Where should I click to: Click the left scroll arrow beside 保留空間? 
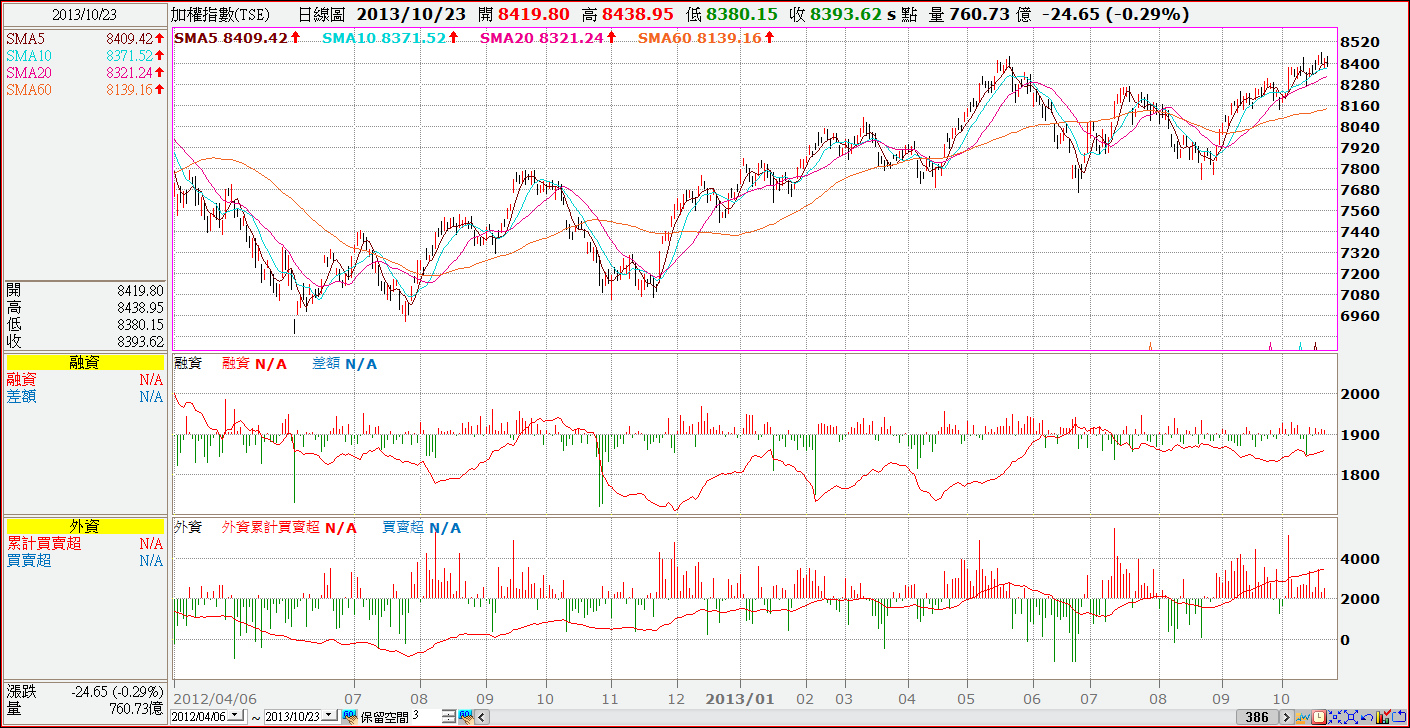[x=482, y=716]
